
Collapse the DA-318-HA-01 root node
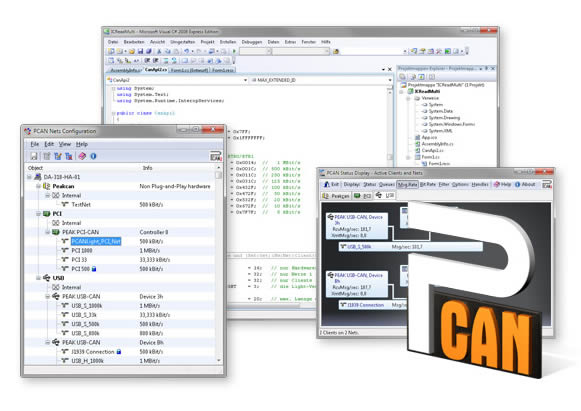[29, 177]
